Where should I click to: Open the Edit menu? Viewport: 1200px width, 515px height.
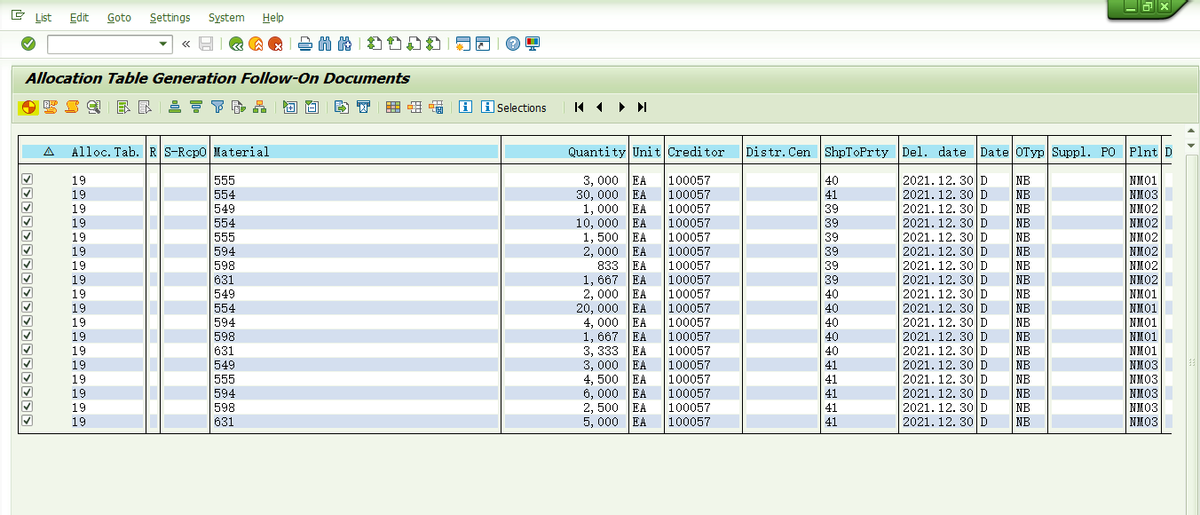coord(79,17)
